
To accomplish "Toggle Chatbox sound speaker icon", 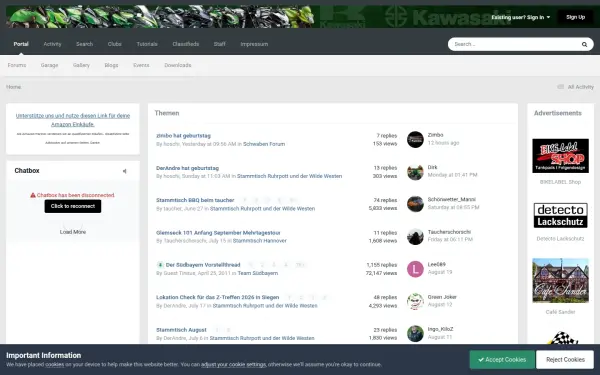I will pyautogui.click(x=124, y=171).
